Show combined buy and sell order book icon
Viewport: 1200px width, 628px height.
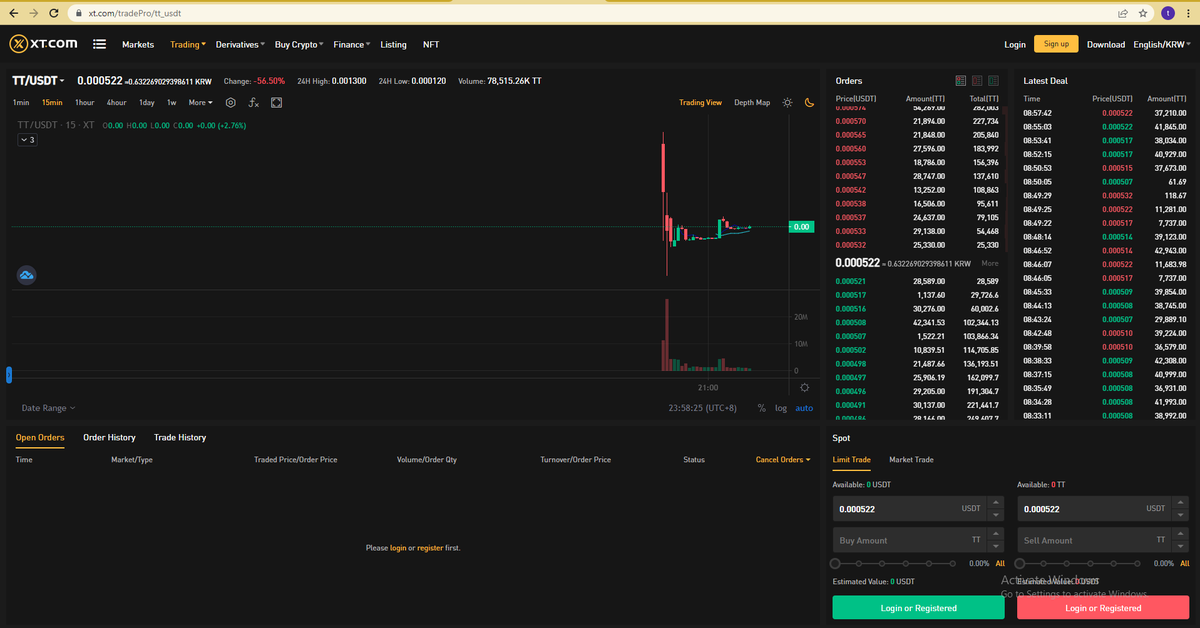click(961, 80)
